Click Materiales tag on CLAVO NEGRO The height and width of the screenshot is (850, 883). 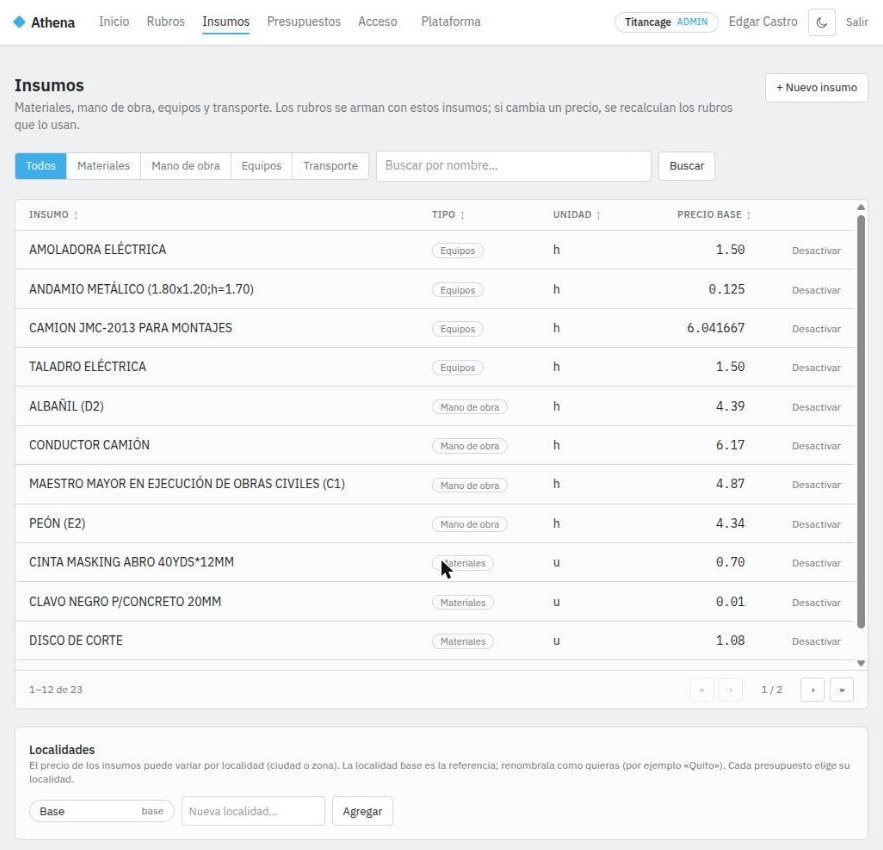(463, 603)
